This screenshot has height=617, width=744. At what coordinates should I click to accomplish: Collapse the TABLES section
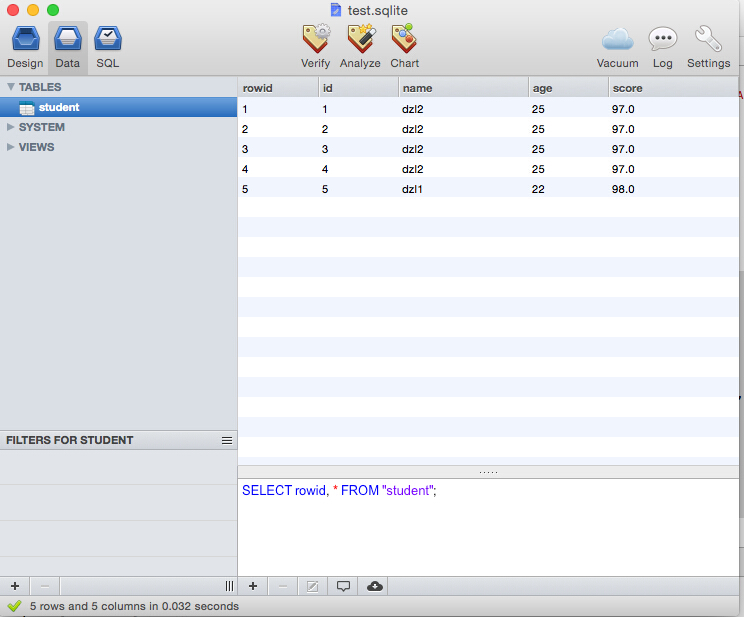pyautogui.click(x=10, y=87)
